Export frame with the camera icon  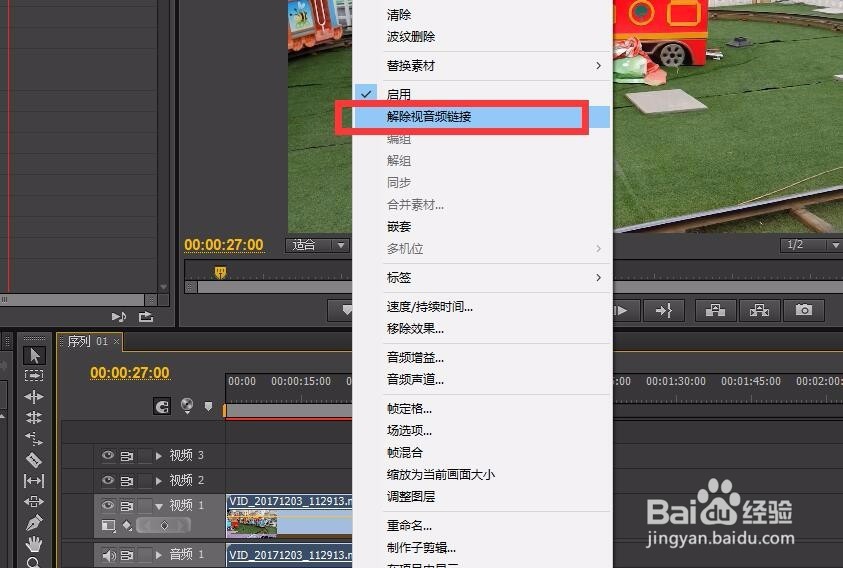point(804,310)
